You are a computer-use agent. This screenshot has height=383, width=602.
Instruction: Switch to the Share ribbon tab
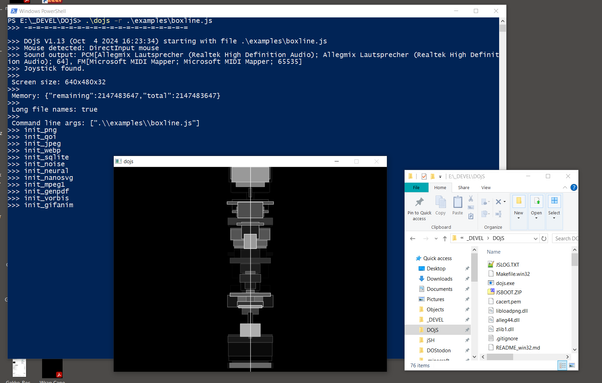pyautogui.click(x=463, y=188)
